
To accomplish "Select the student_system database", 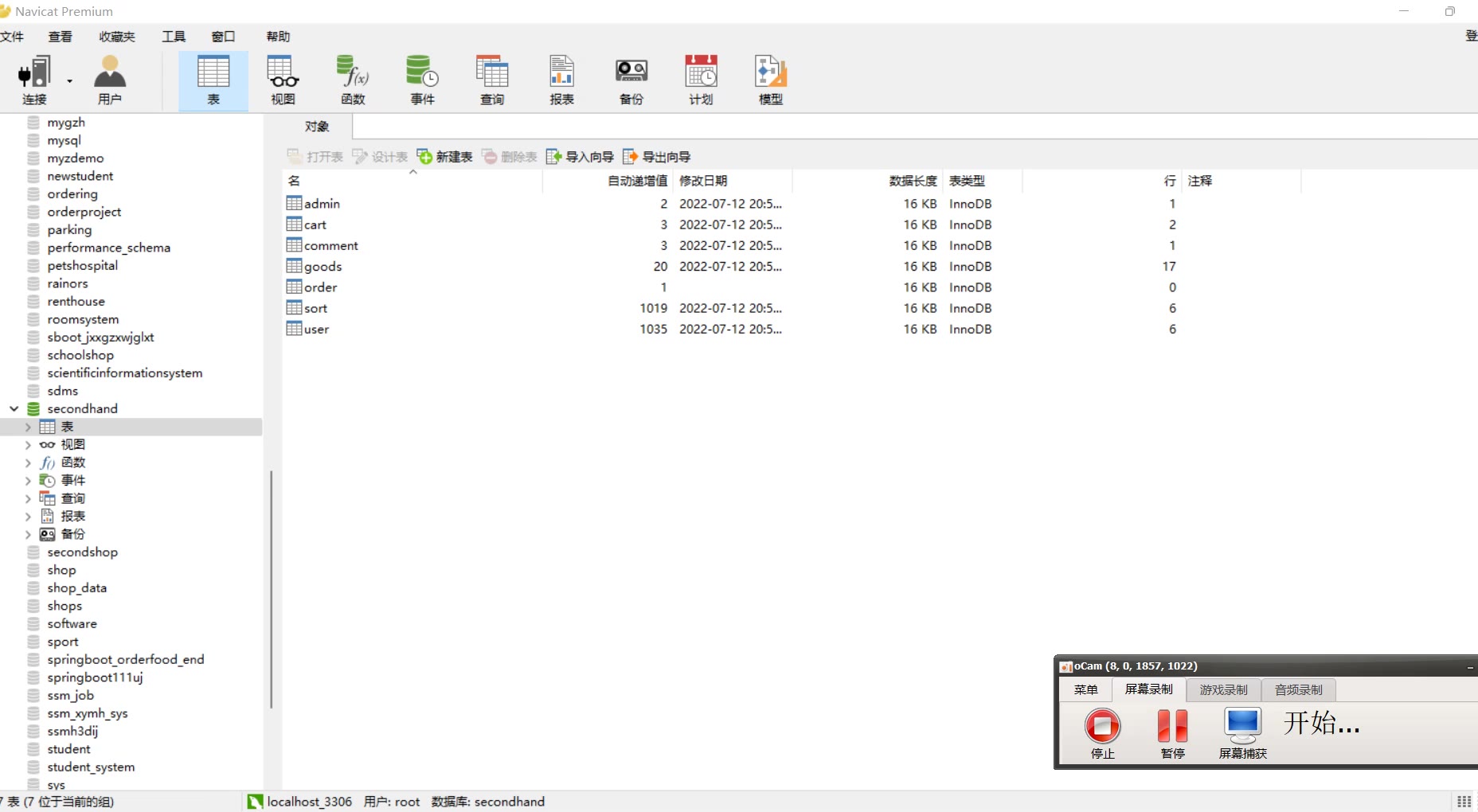I will (x=91, y=767).
